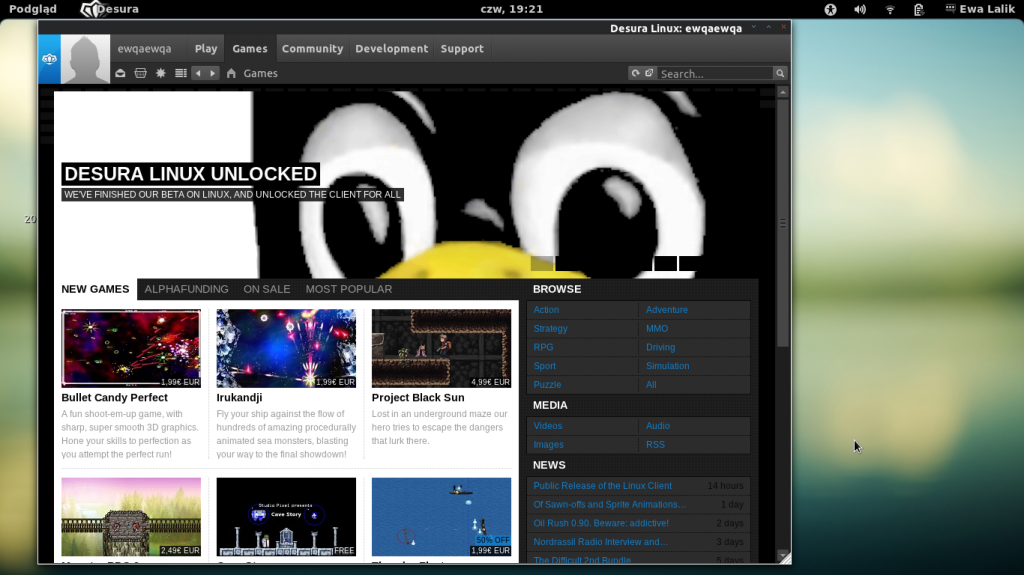This screenshot has width=1024, height=575.
Task: Click the vertical scrollbar thumb
Action: point(783,223)
